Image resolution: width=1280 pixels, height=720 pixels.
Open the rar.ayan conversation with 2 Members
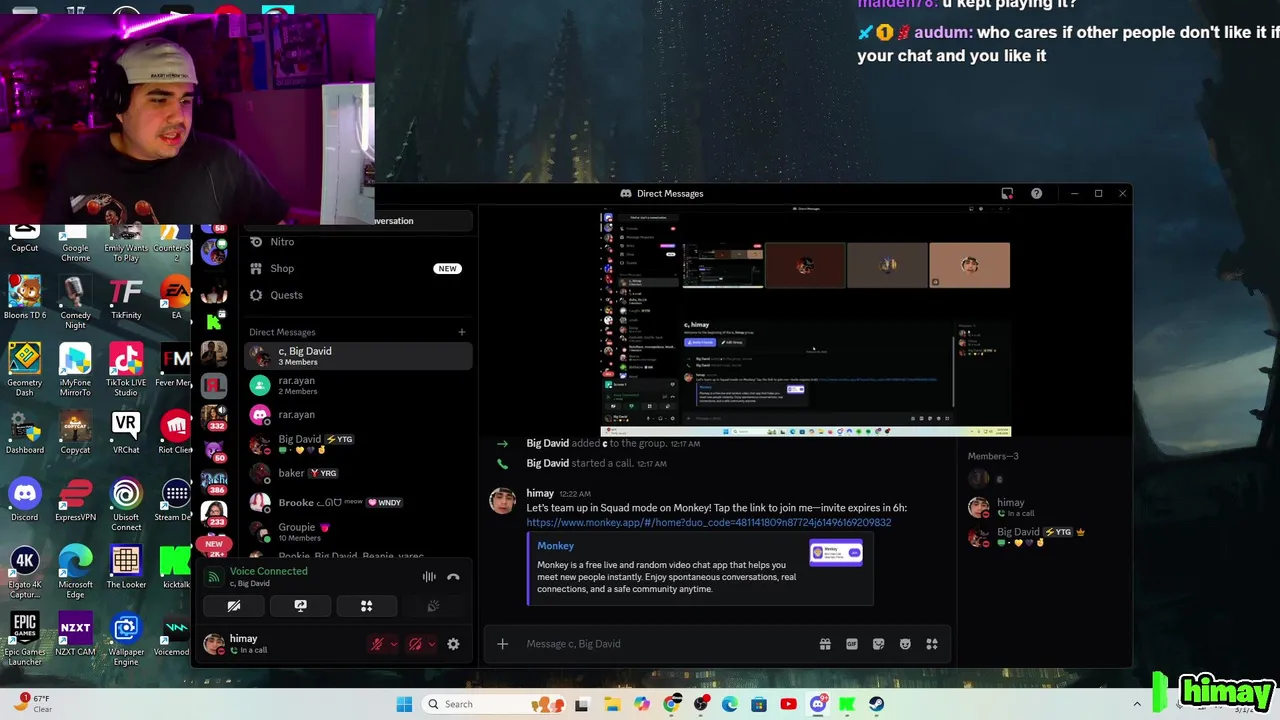(x=358, y=385)
